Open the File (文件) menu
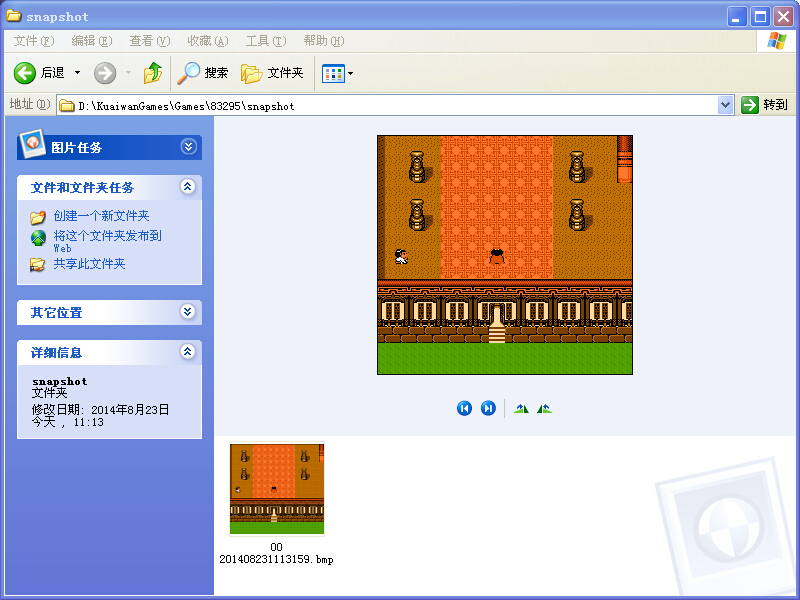This screenshot has width=800, height=600. pos(33,41)
